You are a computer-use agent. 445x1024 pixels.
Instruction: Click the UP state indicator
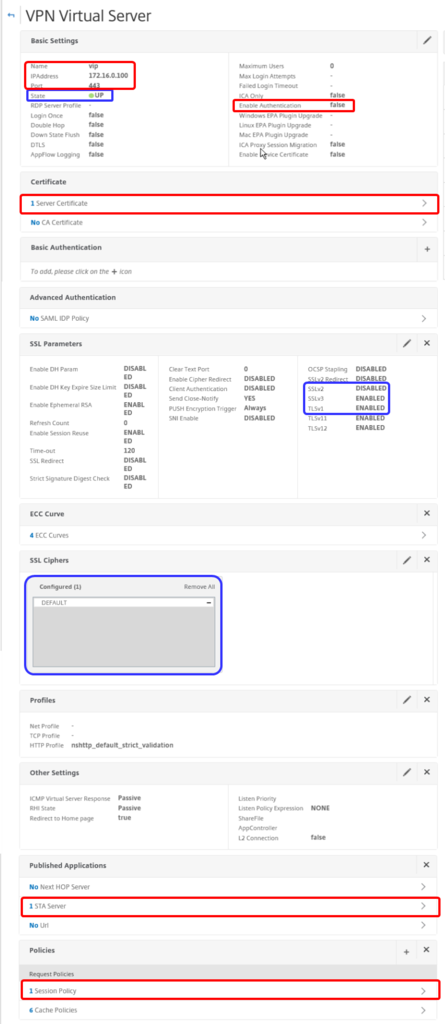pyautogui.click(x=97, y=95)
